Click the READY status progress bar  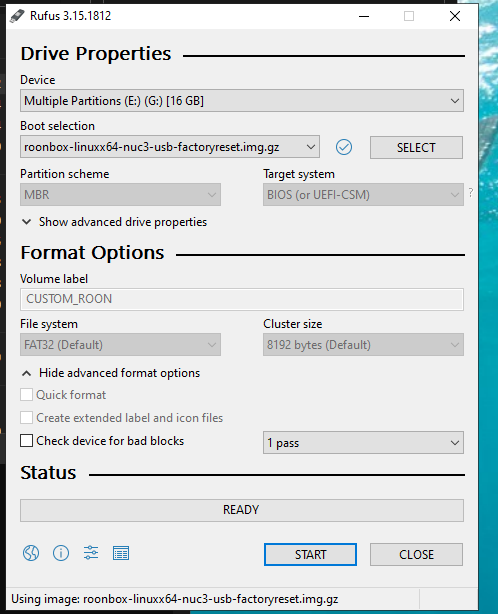point(242,510)
